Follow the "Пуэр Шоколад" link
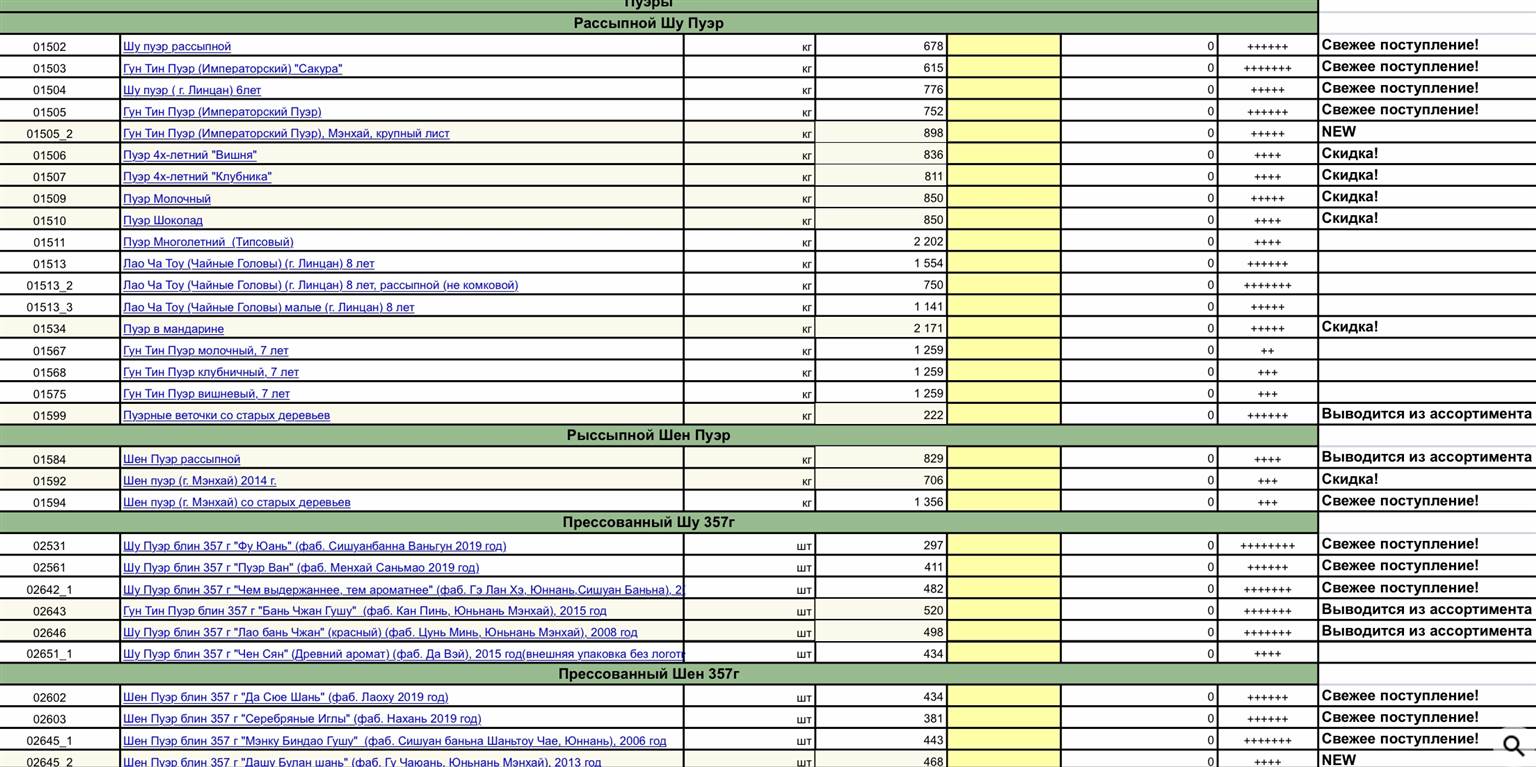 (x=163, y=221)
